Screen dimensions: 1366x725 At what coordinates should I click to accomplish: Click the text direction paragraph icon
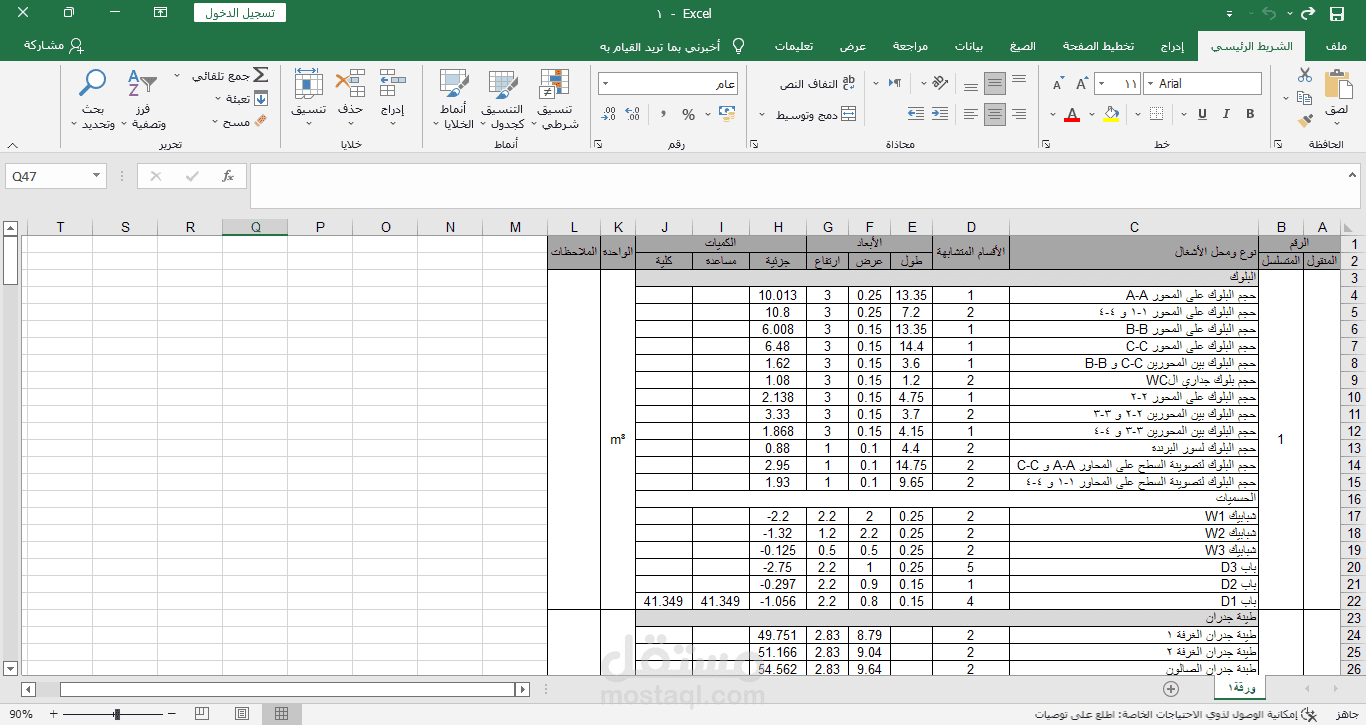click(896, 84)
